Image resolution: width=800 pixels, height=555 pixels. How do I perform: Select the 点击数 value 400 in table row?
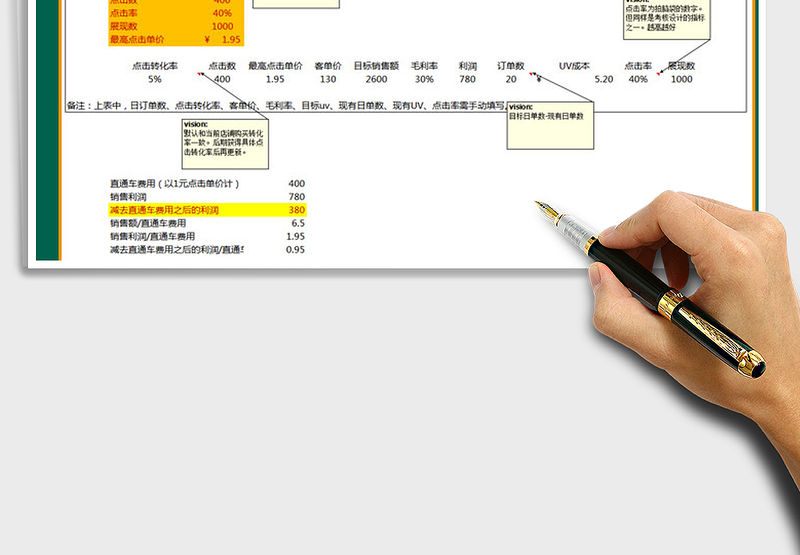(222, 79)
